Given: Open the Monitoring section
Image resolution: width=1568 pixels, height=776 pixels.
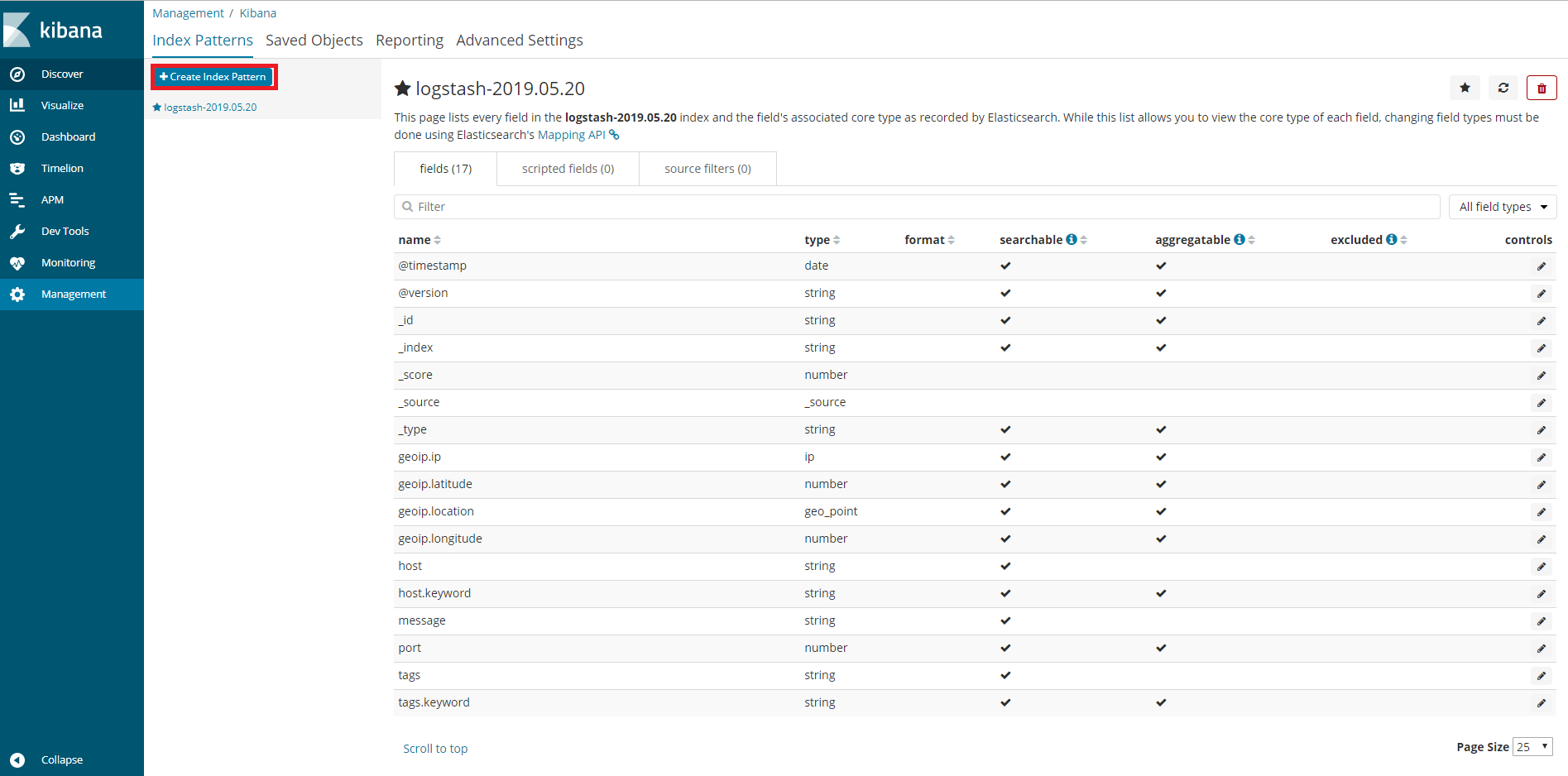Looking at the screenshot, I should tap(71, 263).
